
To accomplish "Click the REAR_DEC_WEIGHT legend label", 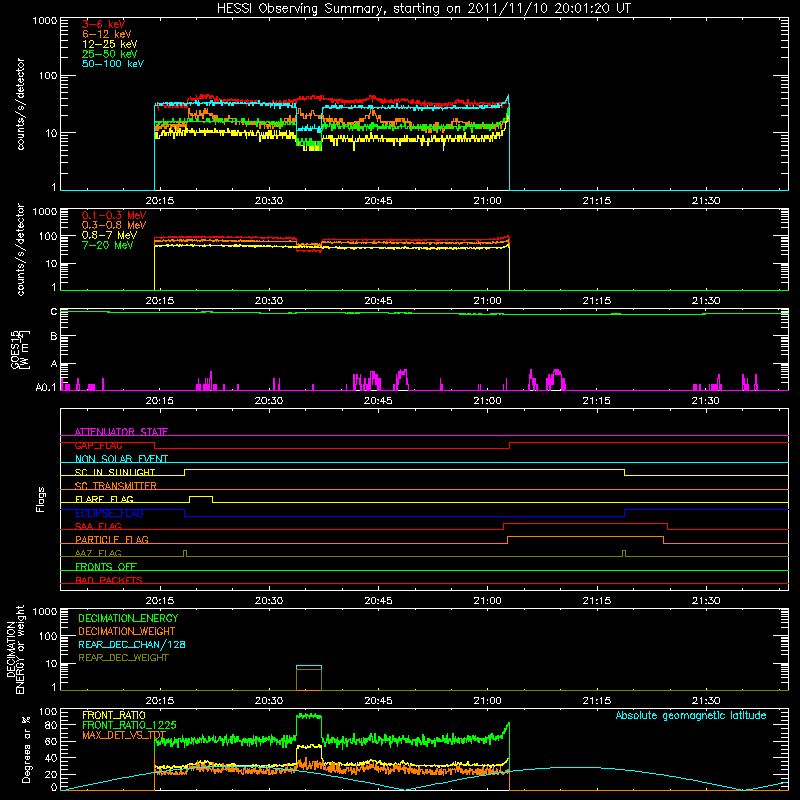I will pos(123,658).
